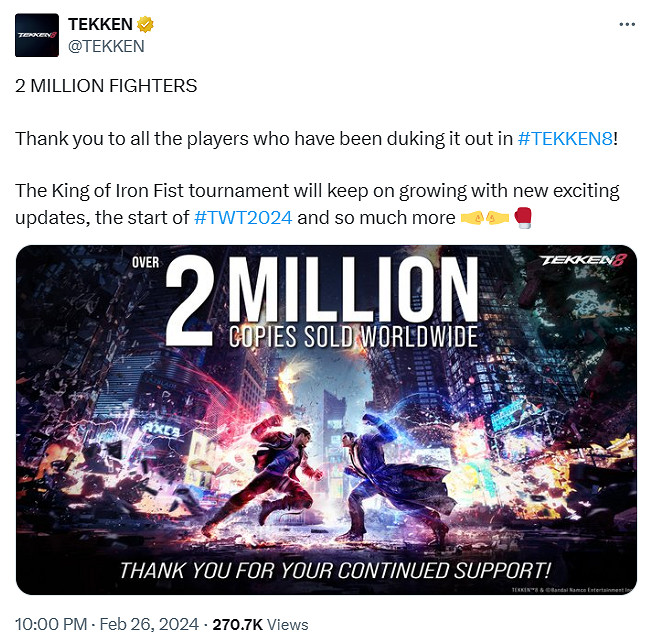Viewport: 646px width, 639px height.
Task: Click the TEKKEN display name
Action: click(100, 24)
